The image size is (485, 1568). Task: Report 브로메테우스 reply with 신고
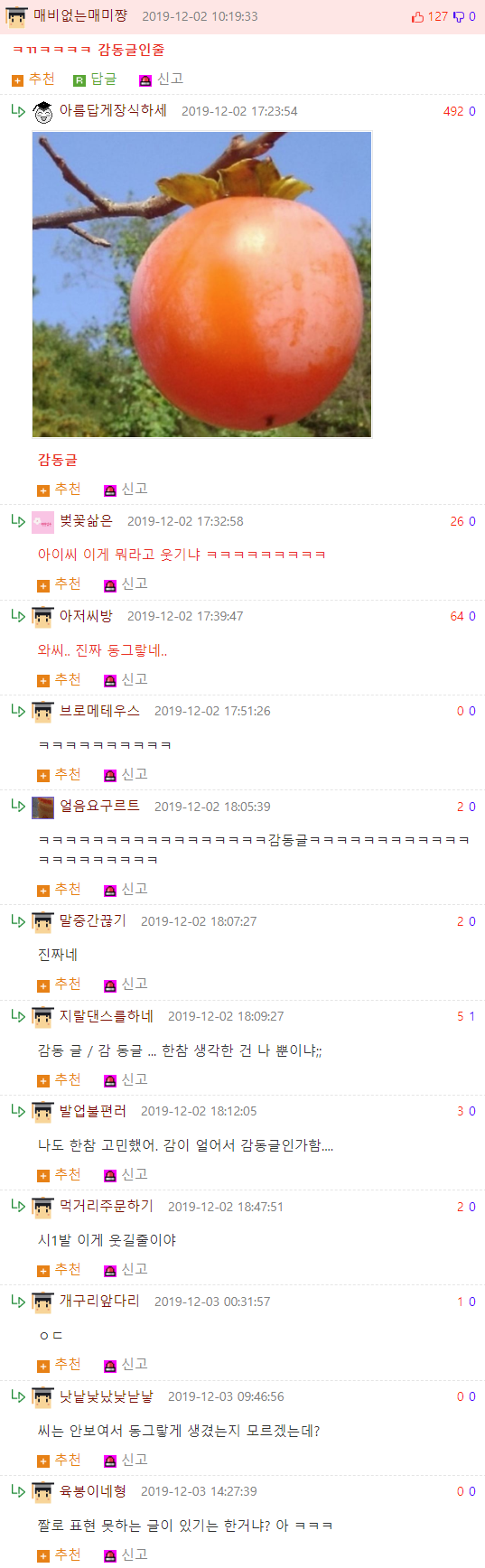[126, 774]
